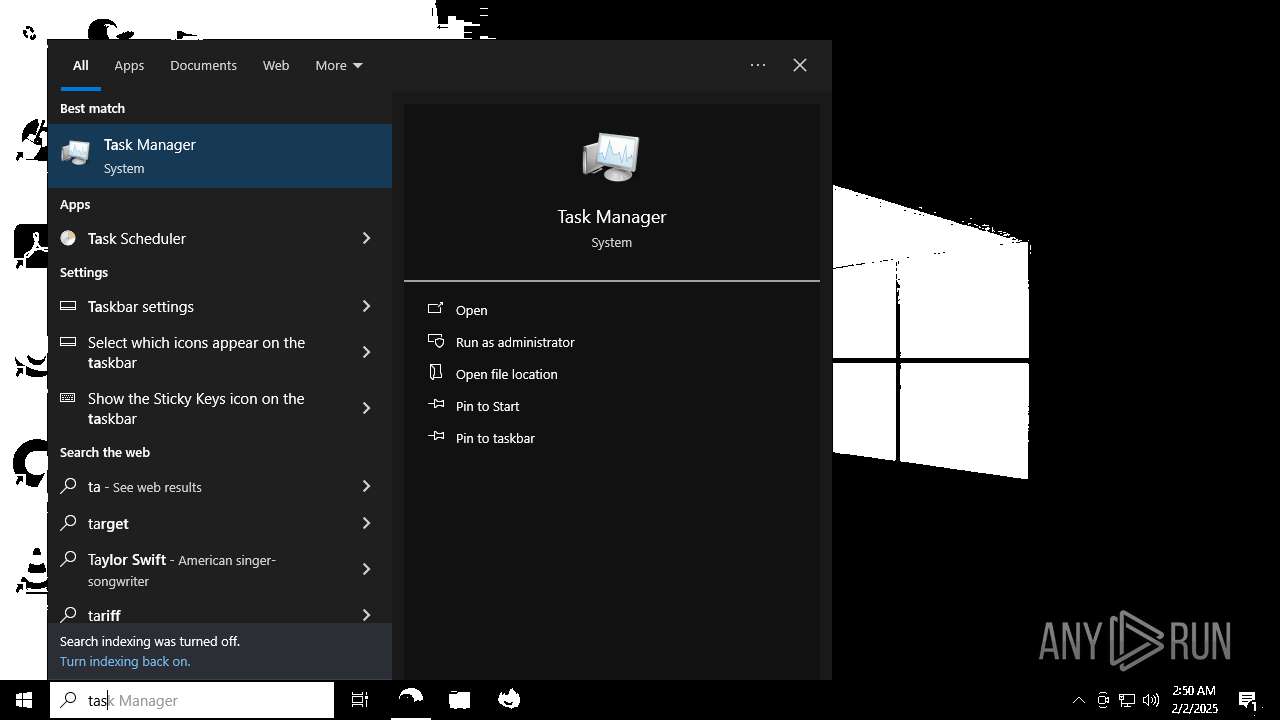The image size is (1280, 720).
Task: Switch to the Web tab
Action: (x=276, y=65)
